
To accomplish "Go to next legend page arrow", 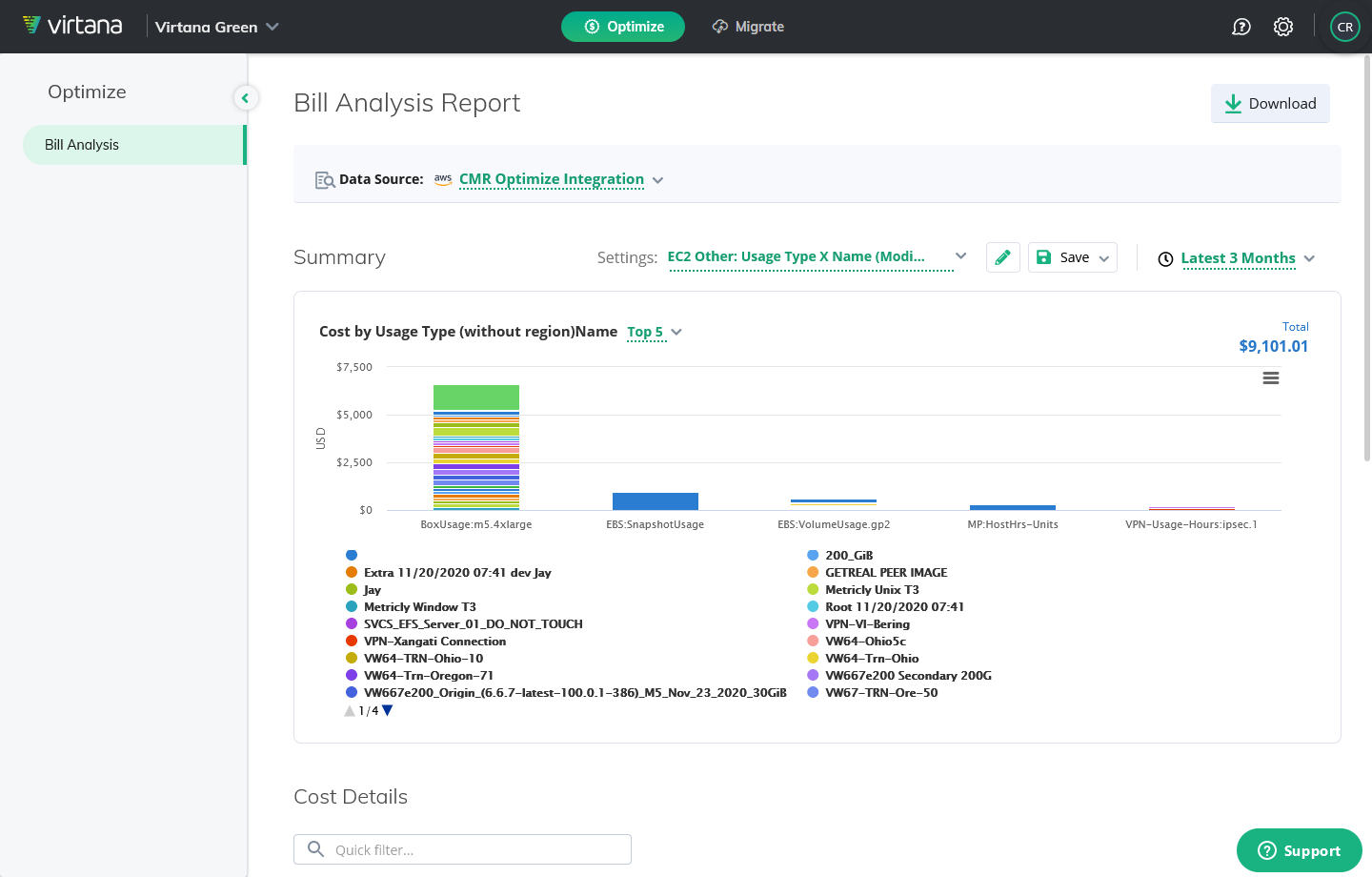I will point(388,710).
